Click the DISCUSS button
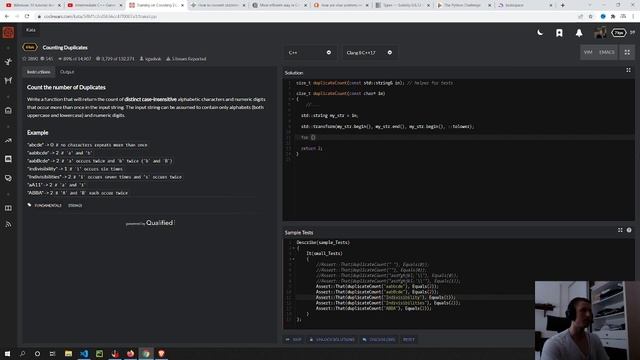Screen dimensions: 640x360 point(379,340)
